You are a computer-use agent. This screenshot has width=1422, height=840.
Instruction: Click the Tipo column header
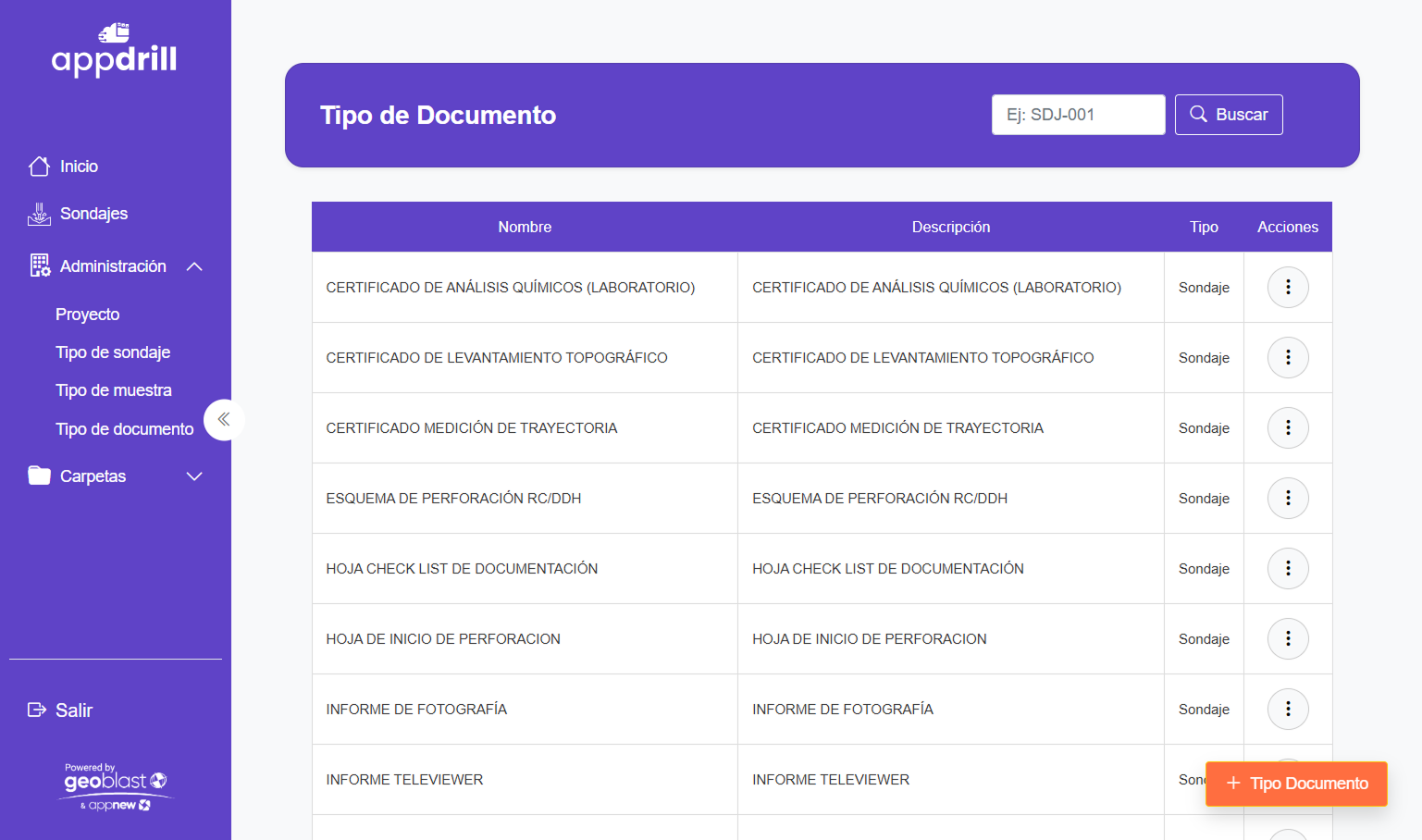[x=1204, y=227]
